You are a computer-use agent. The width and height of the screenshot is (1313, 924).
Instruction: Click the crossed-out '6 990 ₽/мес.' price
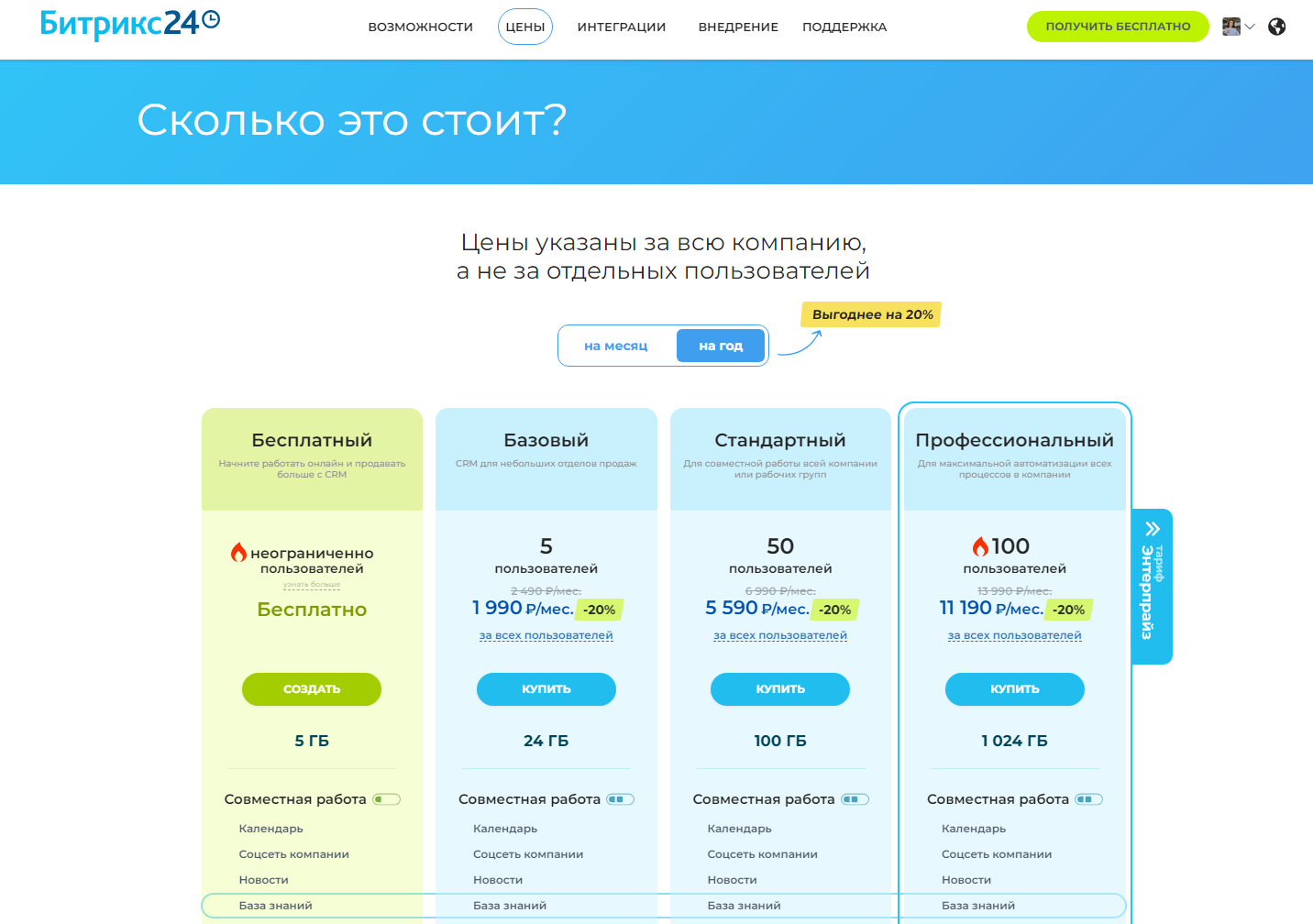pyautogui.click(x=780, y=590)
